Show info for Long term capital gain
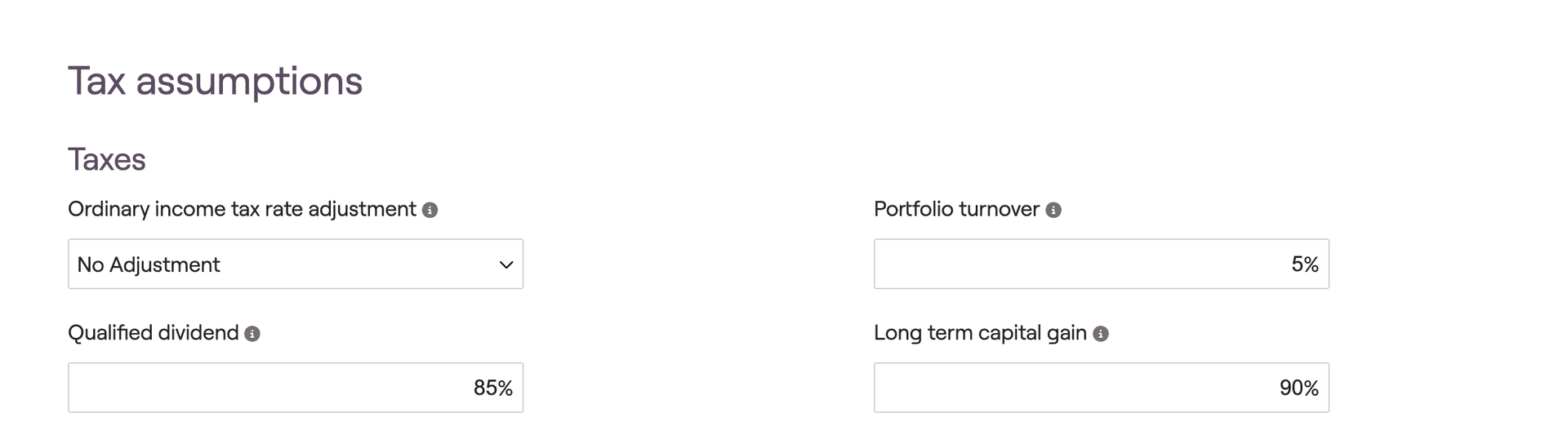1568x444 pixels. [x=1101, y=334]
